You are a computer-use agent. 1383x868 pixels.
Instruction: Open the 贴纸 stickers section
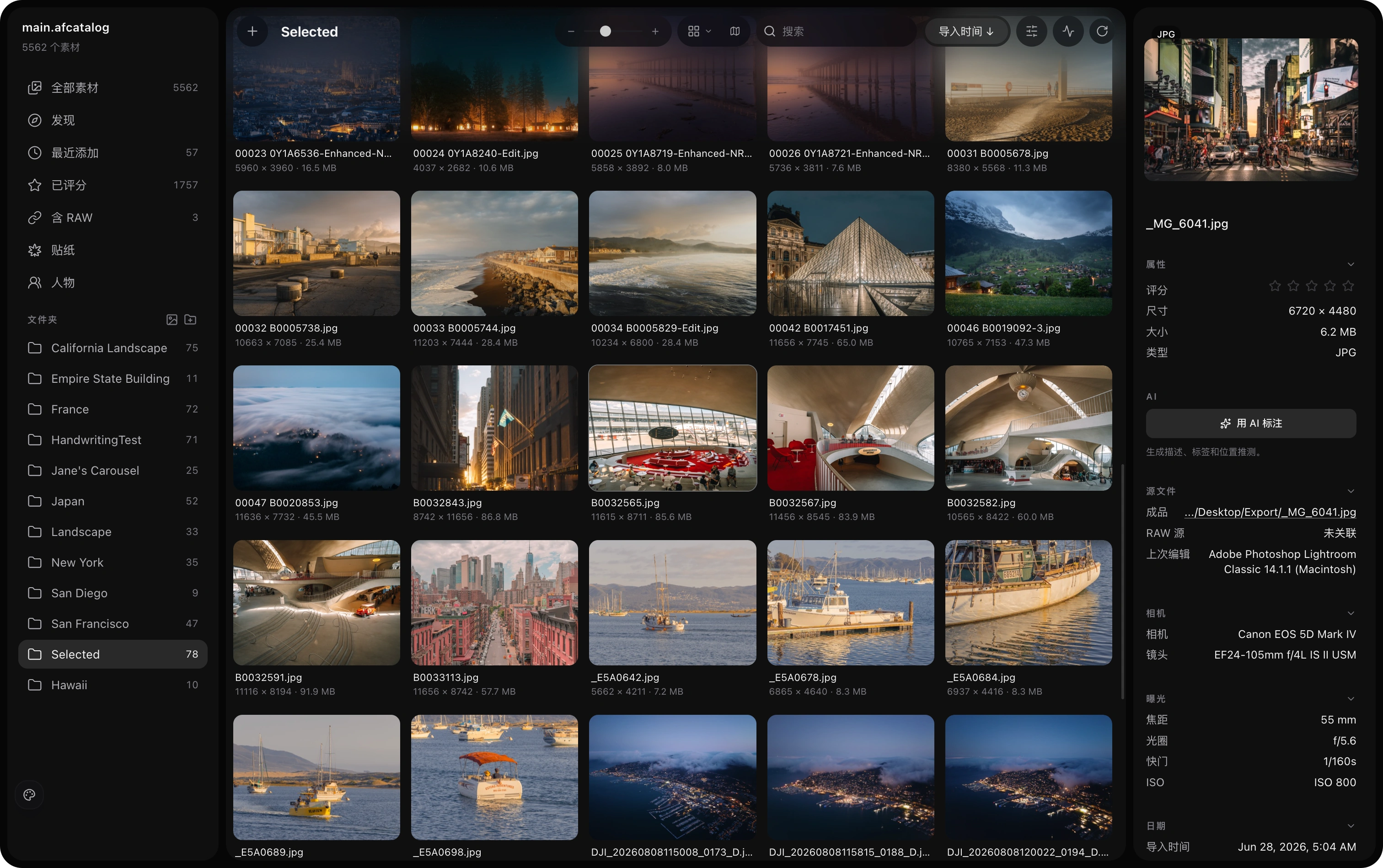[113, 250]
